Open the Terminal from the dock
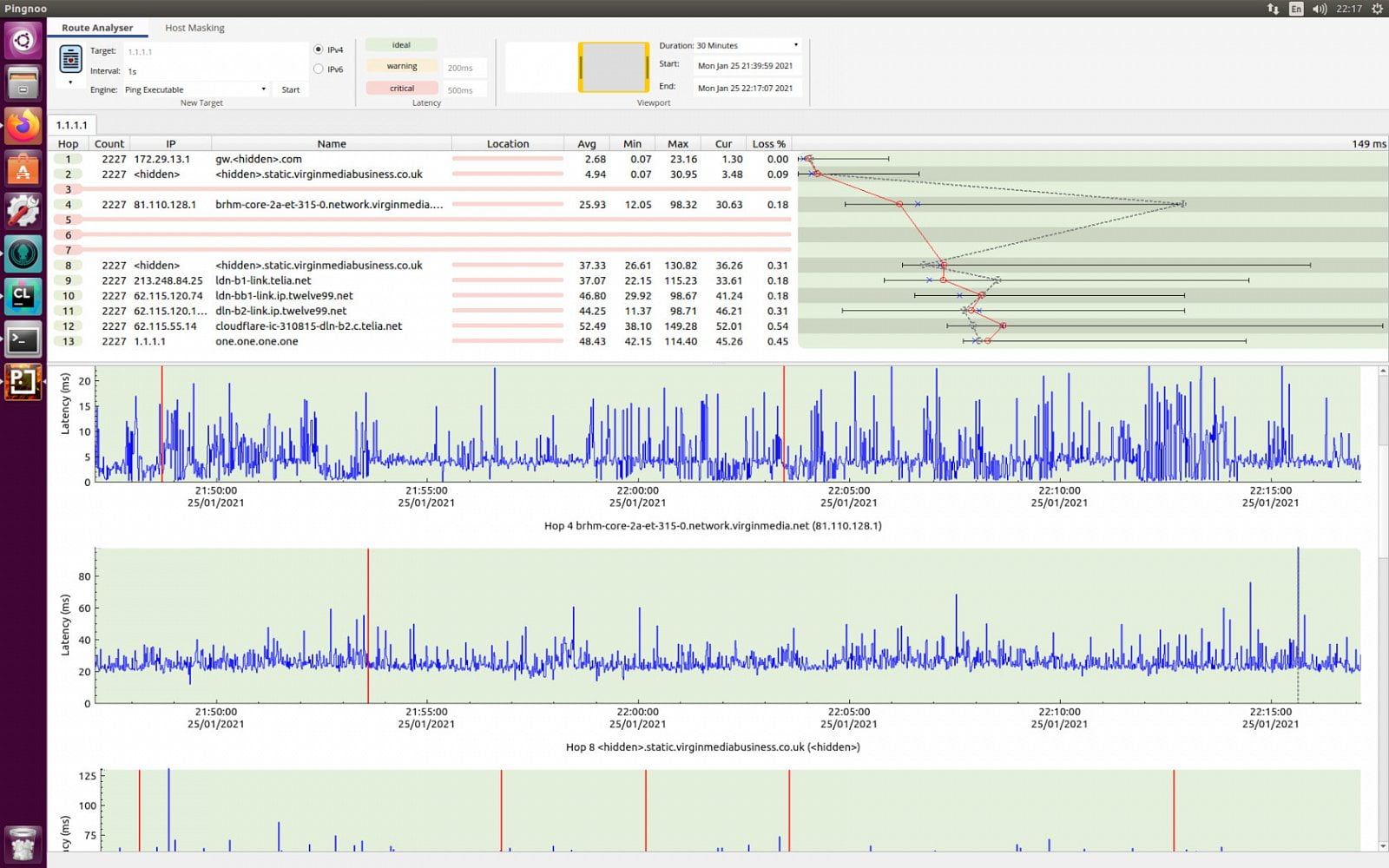This screenshot has height=868, width=1389. [x=23, y=340]
